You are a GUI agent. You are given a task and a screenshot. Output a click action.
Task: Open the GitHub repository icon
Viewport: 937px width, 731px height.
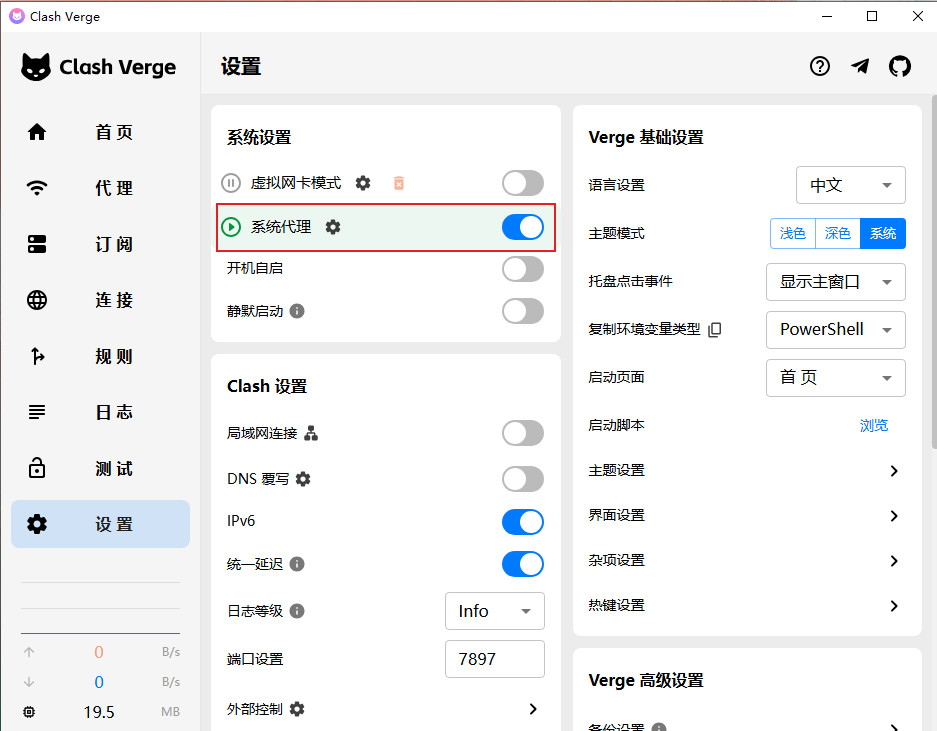click(899, 66)
